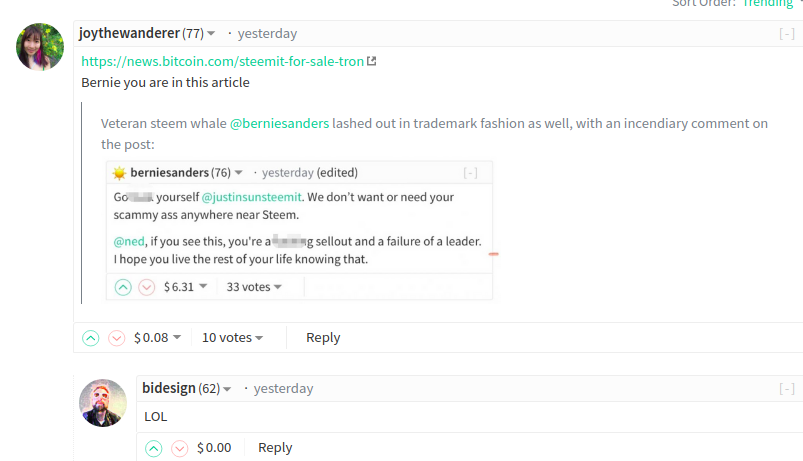Upvote joythewanderer's comment
The image size is (803, 461).
click(91, 338)
